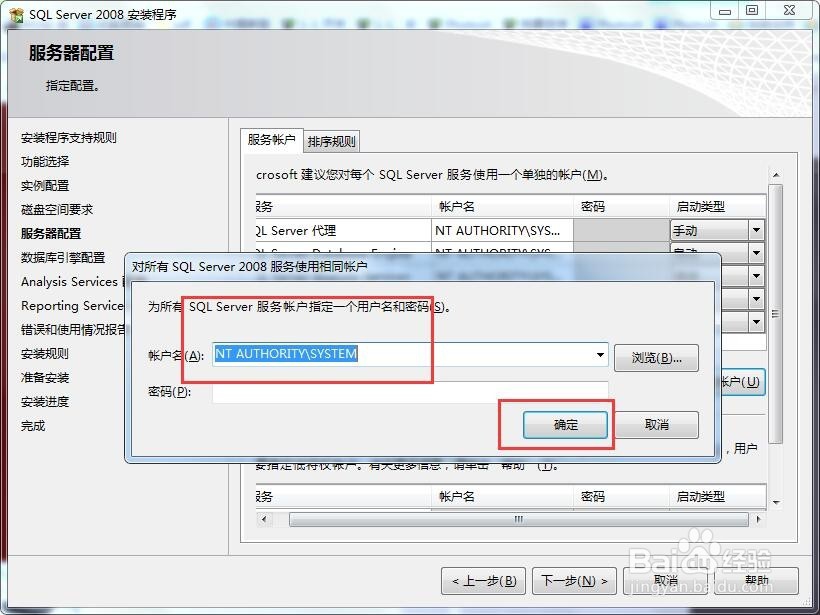Select 实例配置 step in sidebar
Viewport: 820px width, 615px height.
45,186
